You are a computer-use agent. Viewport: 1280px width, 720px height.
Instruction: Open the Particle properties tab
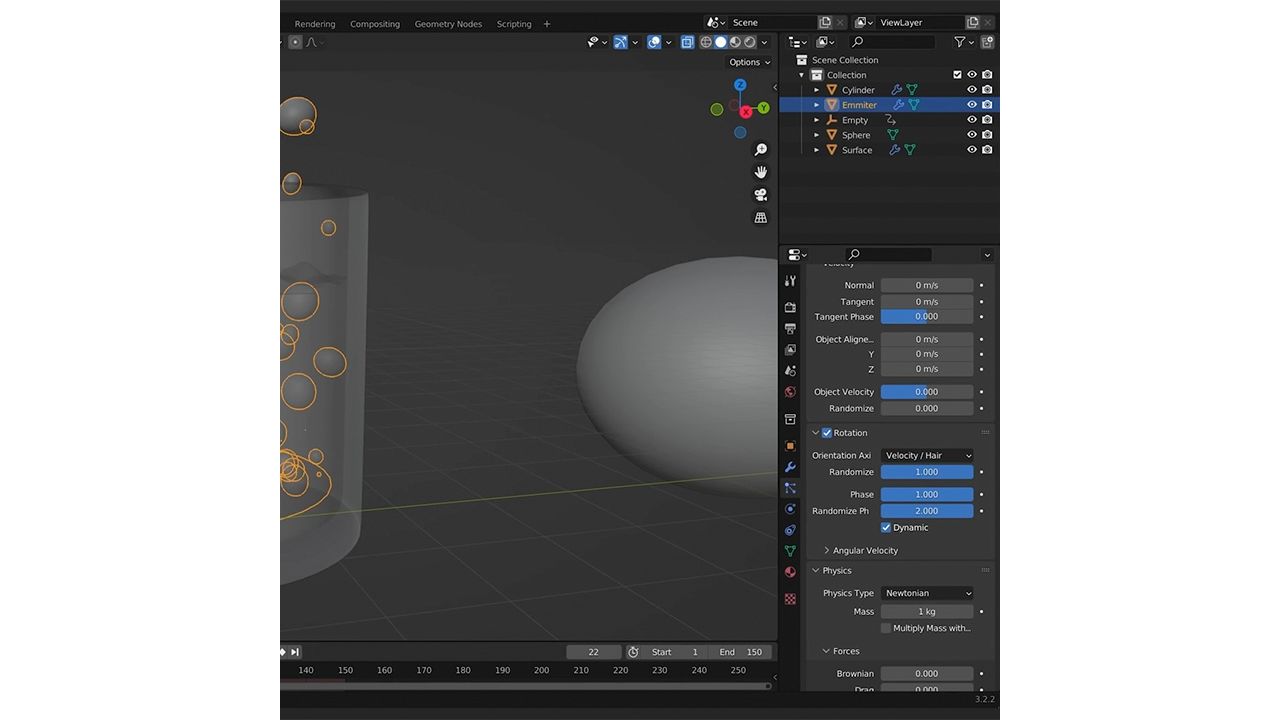(x=790, y=488)
